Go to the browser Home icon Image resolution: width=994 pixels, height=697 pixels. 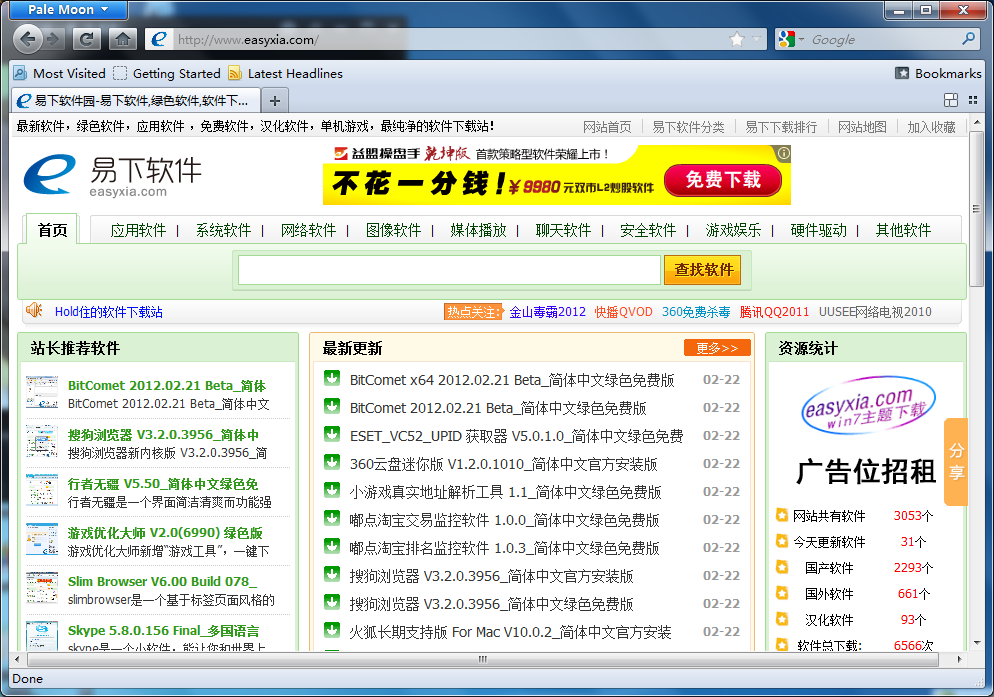[x=122, y=39]
